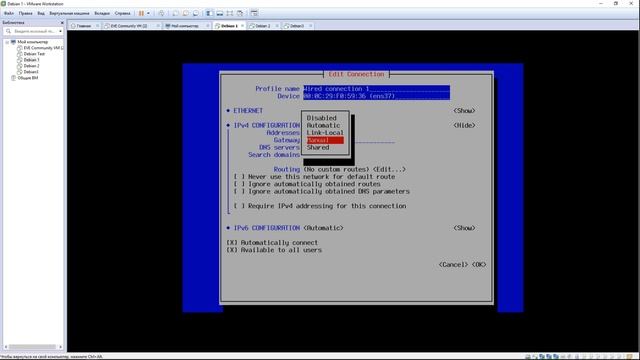
Task: Collapse the Мой компьютер tree node
Action: [7, 42]
